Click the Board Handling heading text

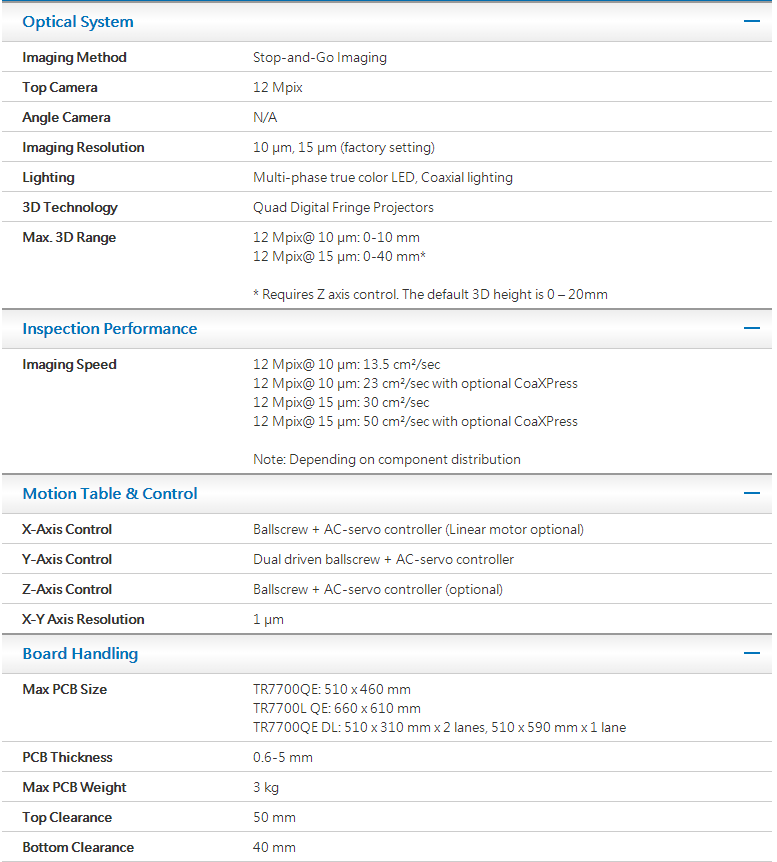point(80,654)
